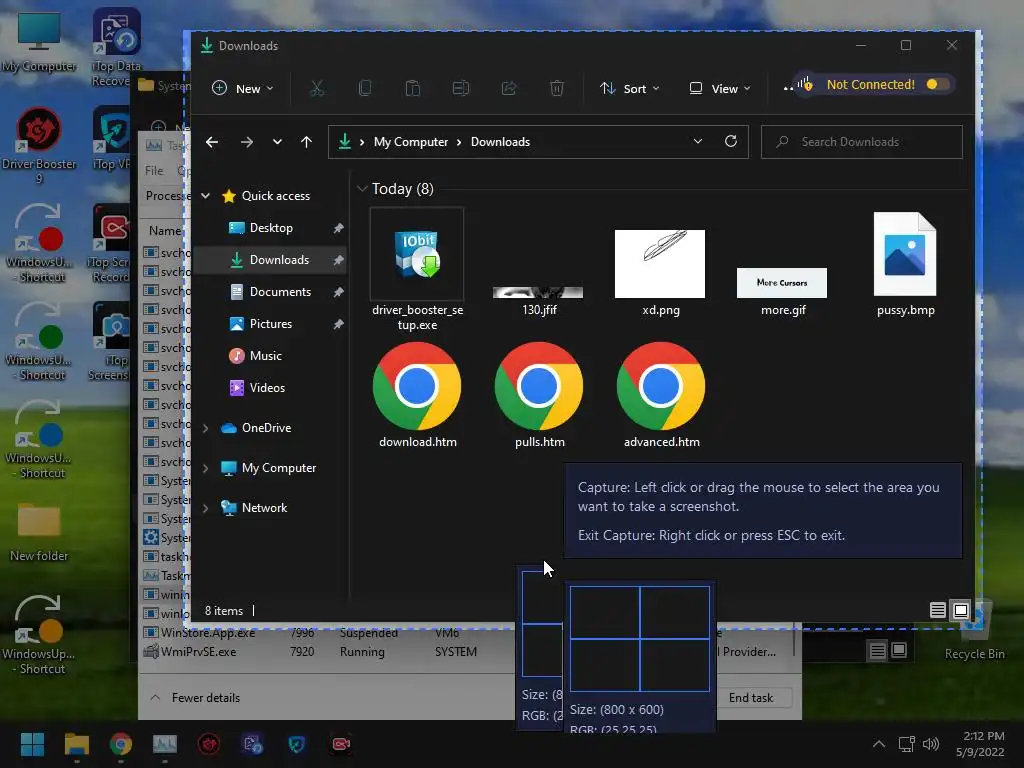Click the Search Downloads field
Screen dimensions: 1024x768
coord(861,142)
